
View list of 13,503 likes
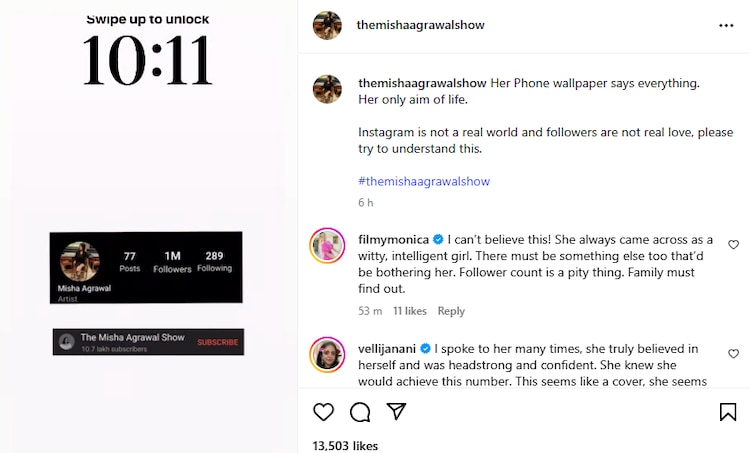345,445
